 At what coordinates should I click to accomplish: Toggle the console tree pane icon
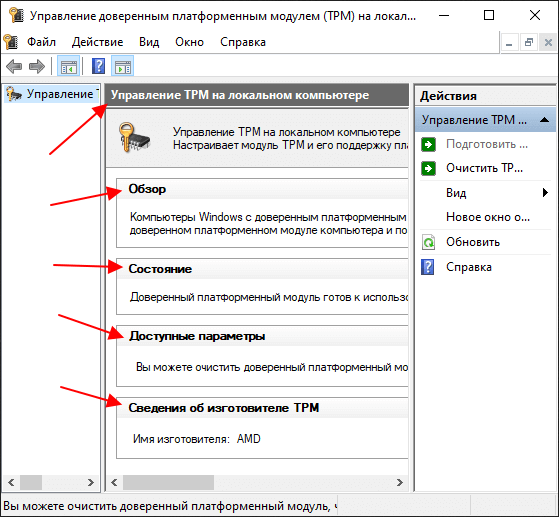pyautogui.click(x=68, y=66)
